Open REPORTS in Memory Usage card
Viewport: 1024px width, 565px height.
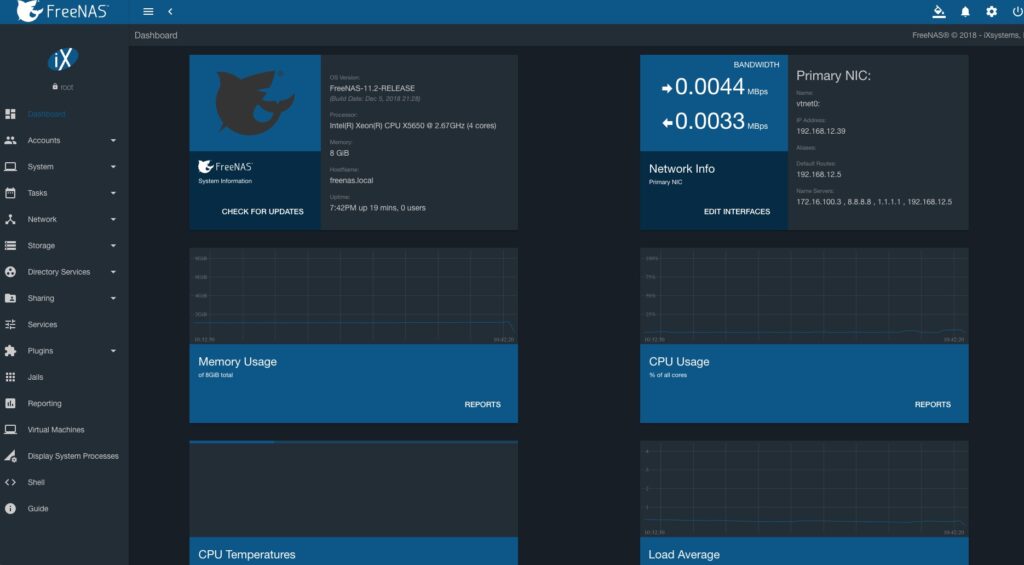(x=483, y=404)
